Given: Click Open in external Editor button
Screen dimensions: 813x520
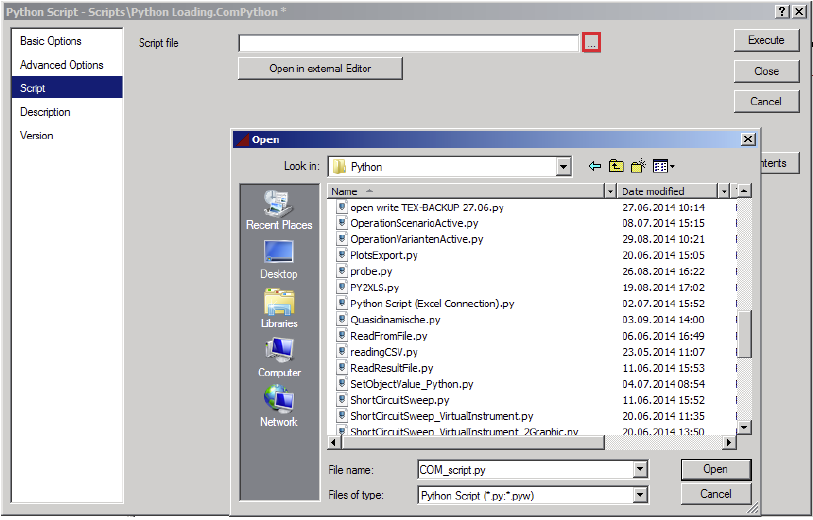Looking at the screenshot, I should click(x=320, y=68).
